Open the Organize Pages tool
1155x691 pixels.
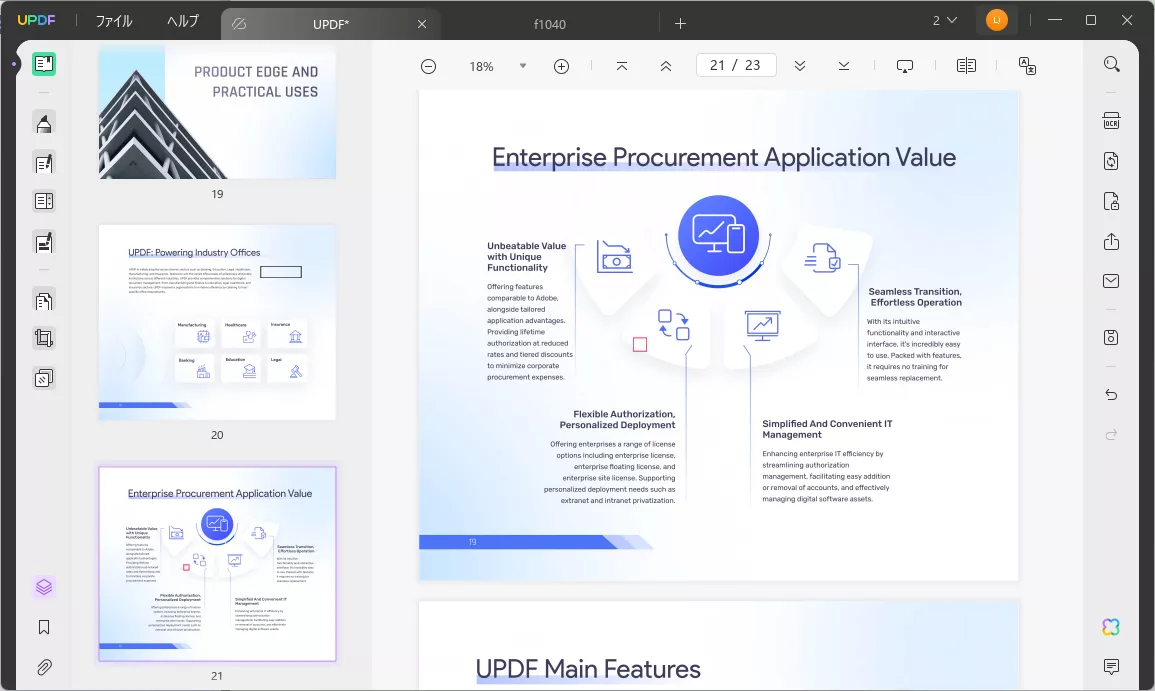(x=44, y=301)
